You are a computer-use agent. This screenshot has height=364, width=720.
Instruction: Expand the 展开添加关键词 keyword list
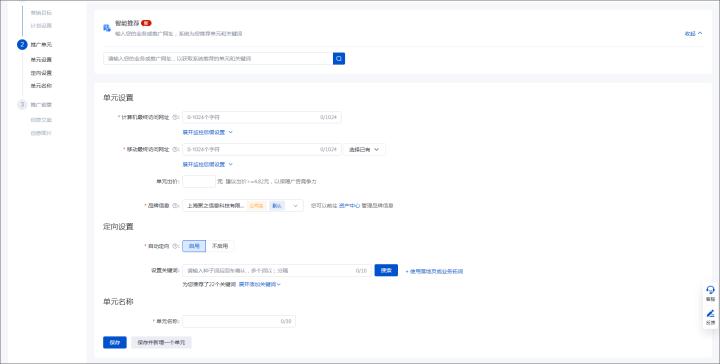coord(259,285)
